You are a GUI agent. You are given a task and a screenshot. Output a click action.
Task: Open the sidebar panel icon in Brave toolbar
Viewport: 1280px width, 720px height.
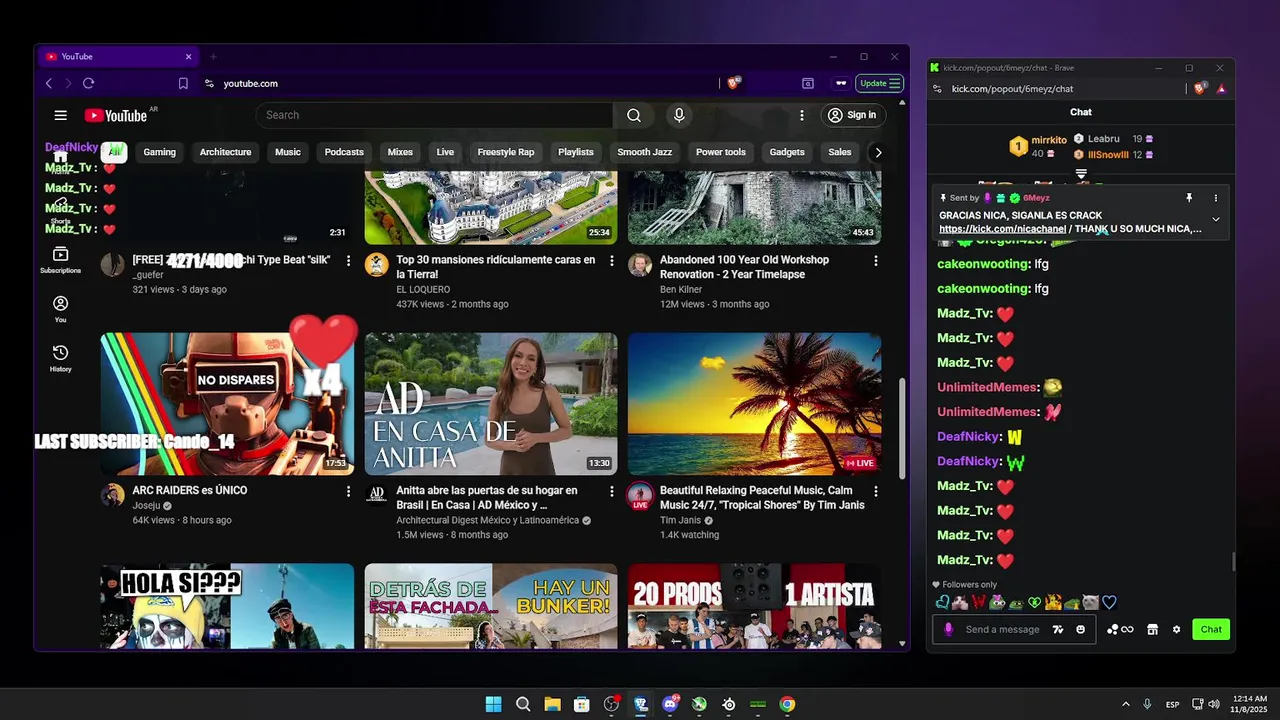click(x=808, y=83)
